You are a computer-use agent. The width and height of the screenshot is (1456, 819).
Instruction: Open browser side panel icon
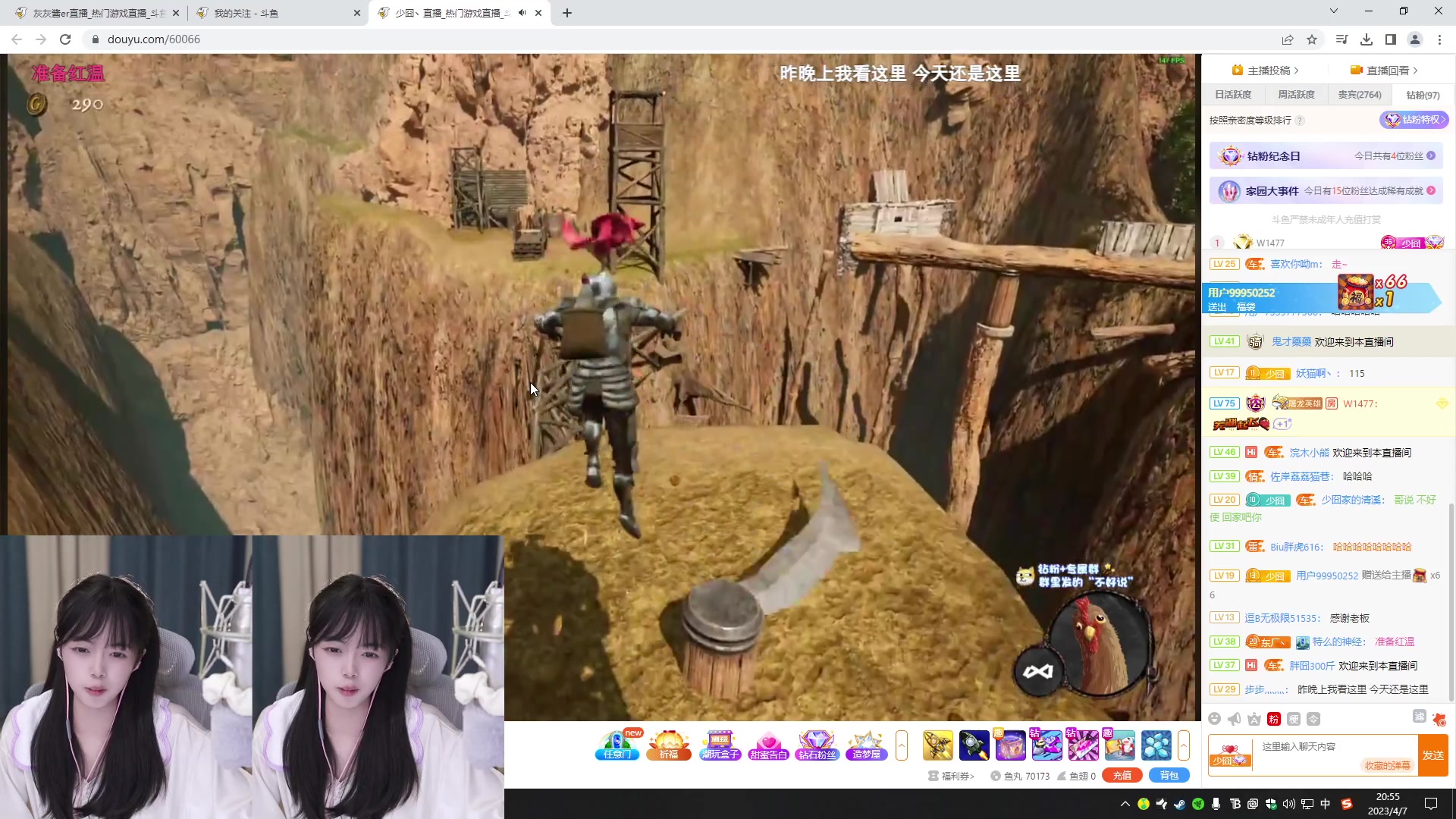point(1391,39)
